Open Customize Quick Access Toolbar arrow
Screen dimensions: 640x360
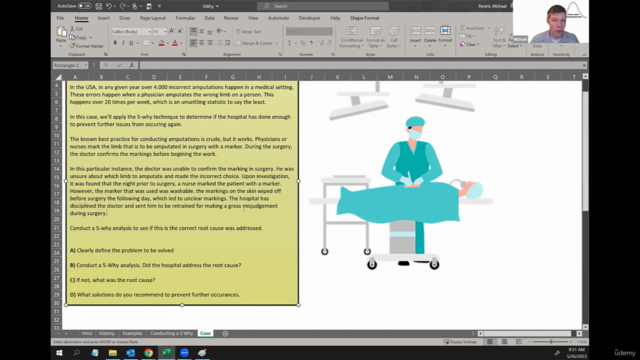pyautogui.click(x=159, y=6)
